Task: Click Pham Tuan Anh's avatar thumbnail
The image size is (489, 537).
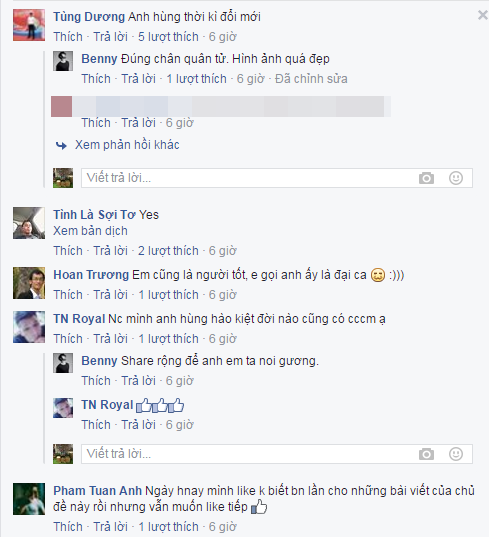Action: [29, 499]
